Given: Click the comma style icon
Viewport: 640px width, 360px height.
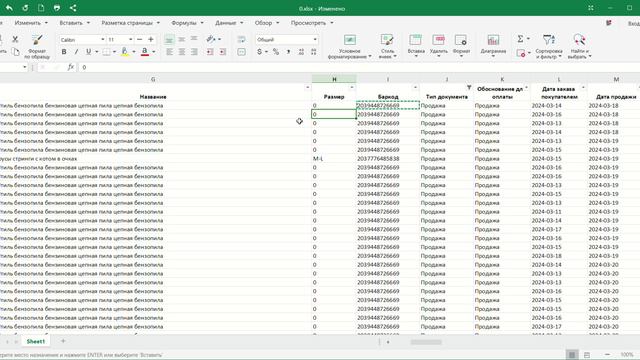Looking at the screenshot, I should (x=289, y=52).
